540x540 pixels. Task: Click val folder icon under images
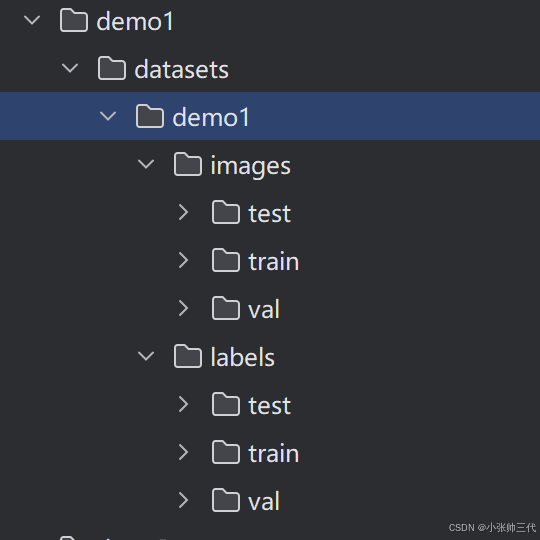(x=226, y=309)
